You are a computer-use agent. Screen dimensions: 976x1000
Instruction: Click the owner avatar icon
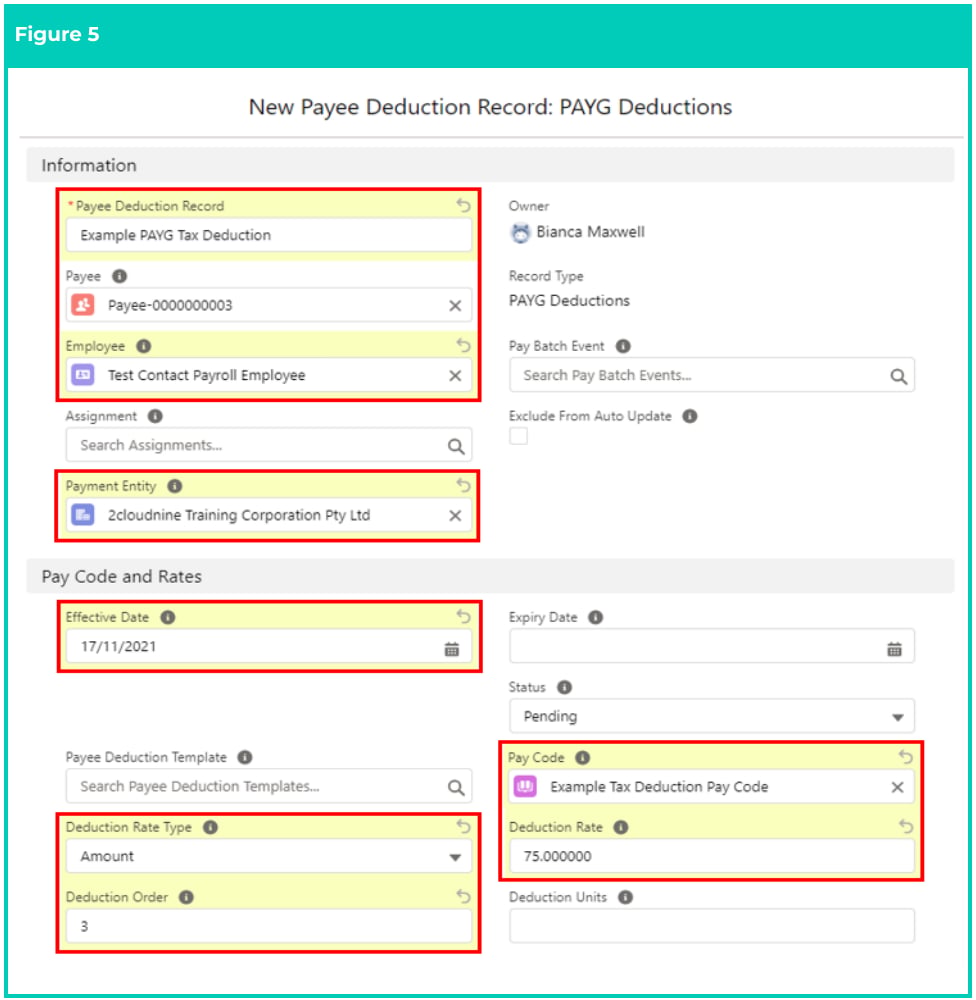coord(521,233)
